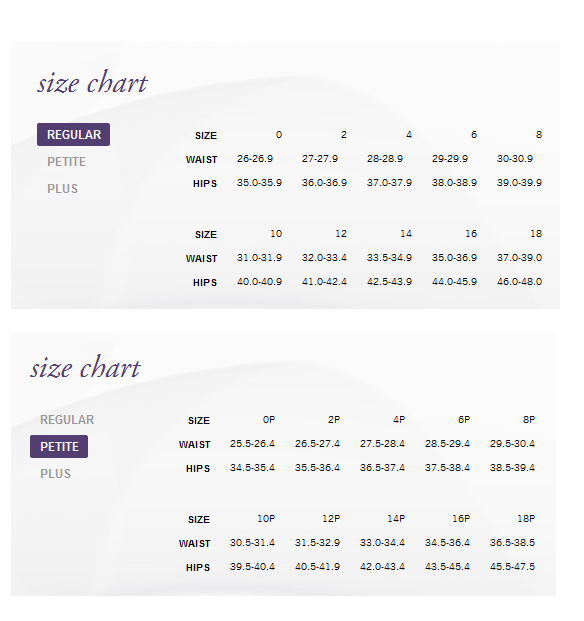This screenshot has width=584, height=621.
Task: Click the size 10P column header
Action: (266, 518)
